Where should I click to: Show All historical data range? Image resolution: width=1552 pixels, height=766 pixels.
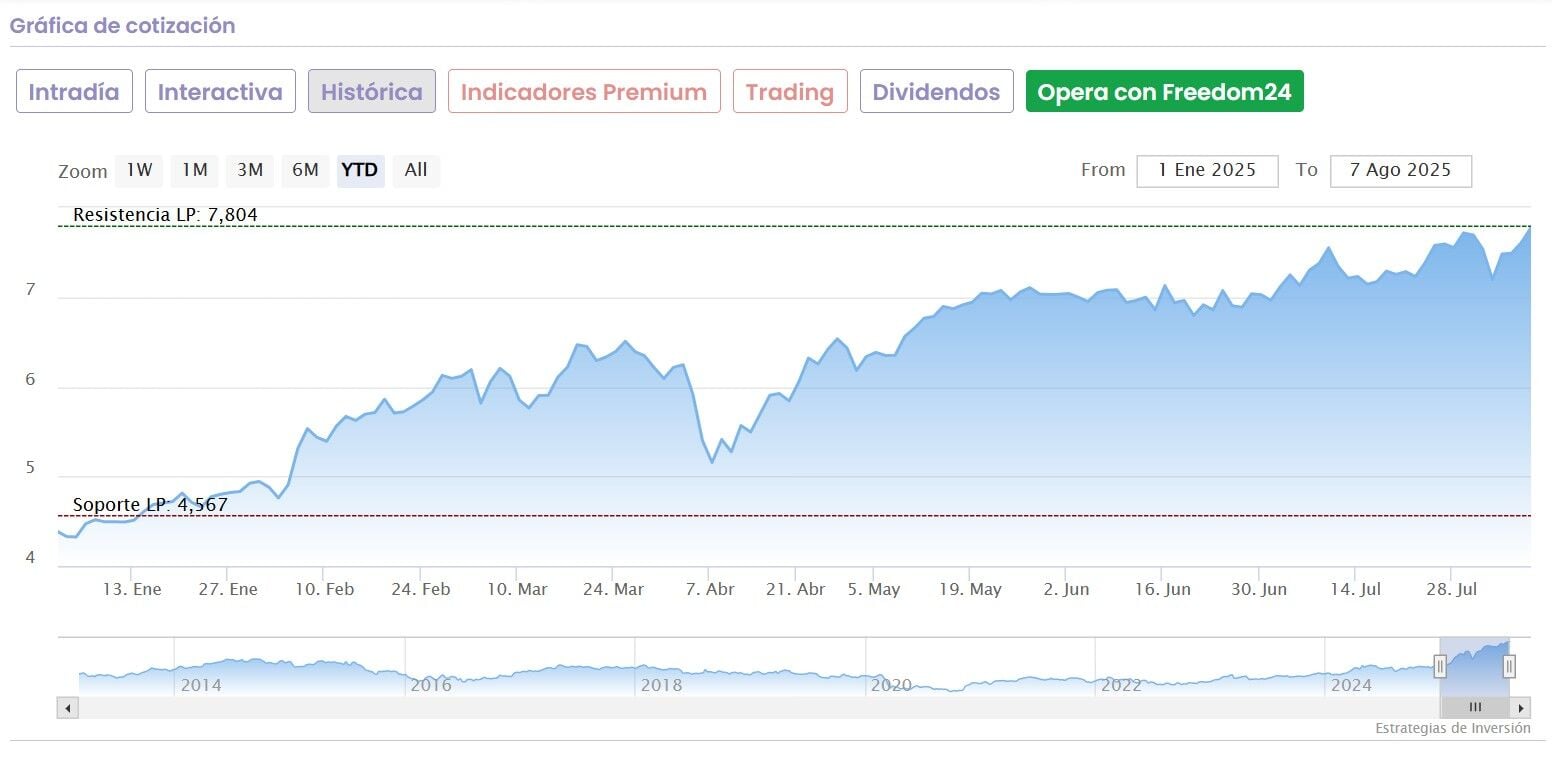tap(416, 170)
